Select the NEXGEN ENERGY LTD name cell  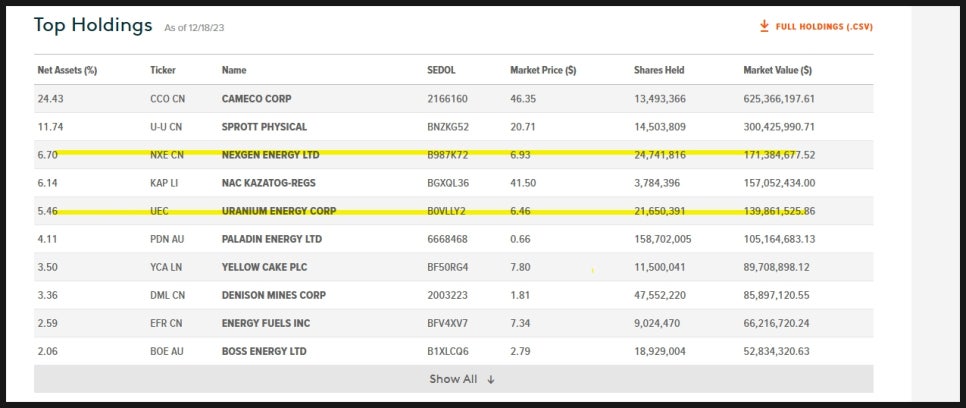[270, 155]
